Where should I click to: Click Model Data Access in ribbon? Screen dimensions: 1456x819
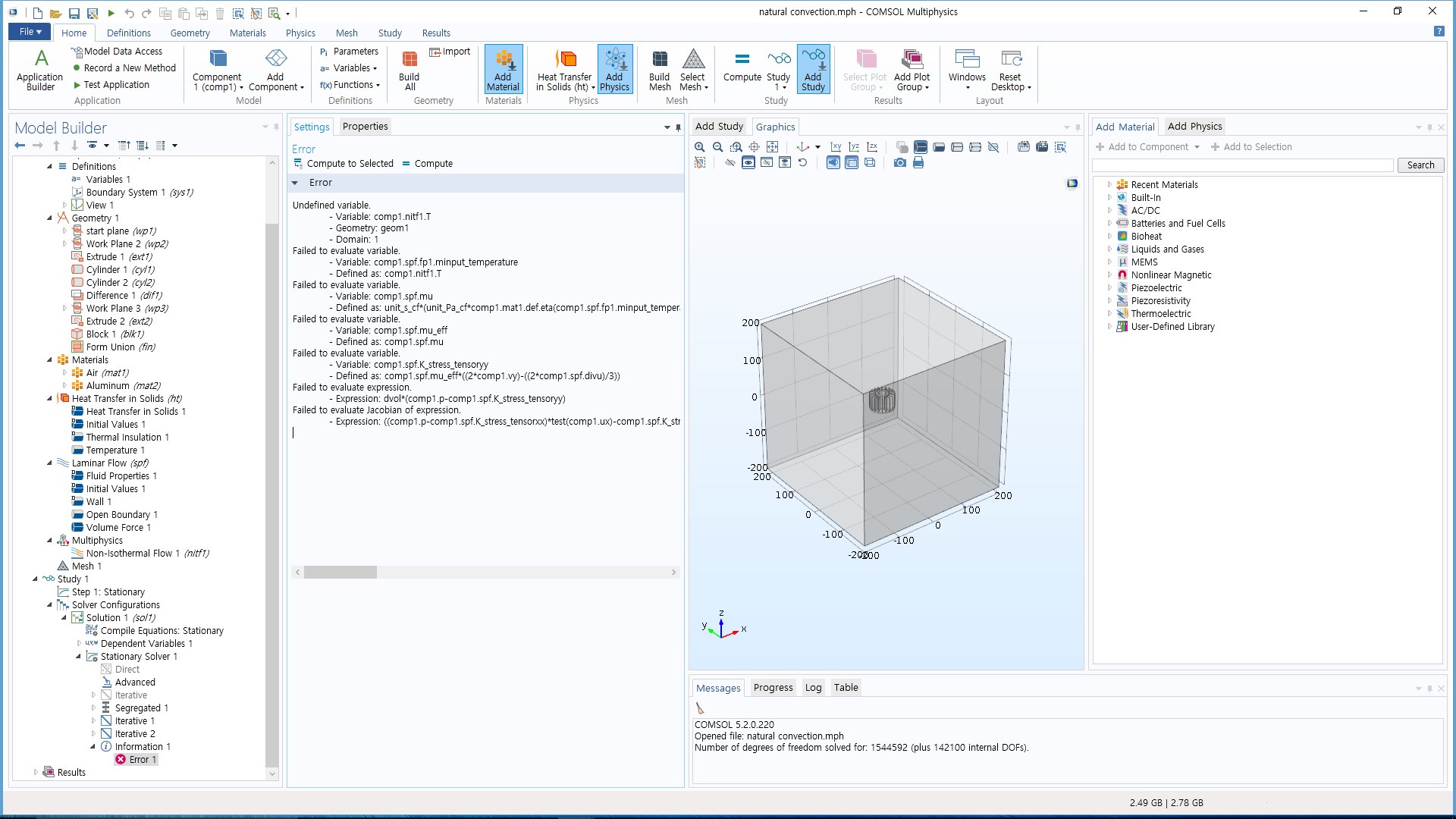117,52
